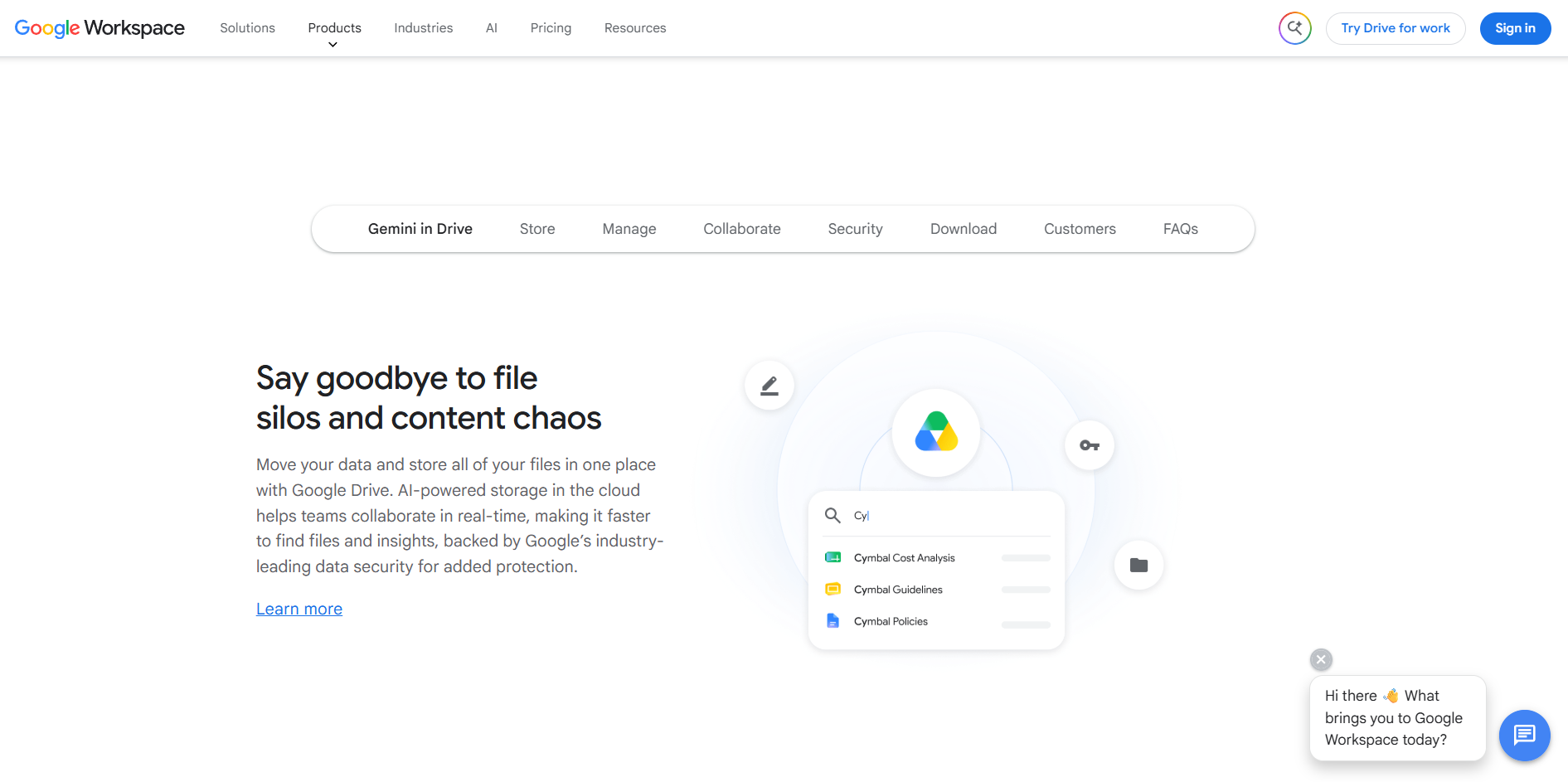
Task: Click the Sheets icon beside Cymbal Cost Analysis
Action: click(x=833, y=557)
